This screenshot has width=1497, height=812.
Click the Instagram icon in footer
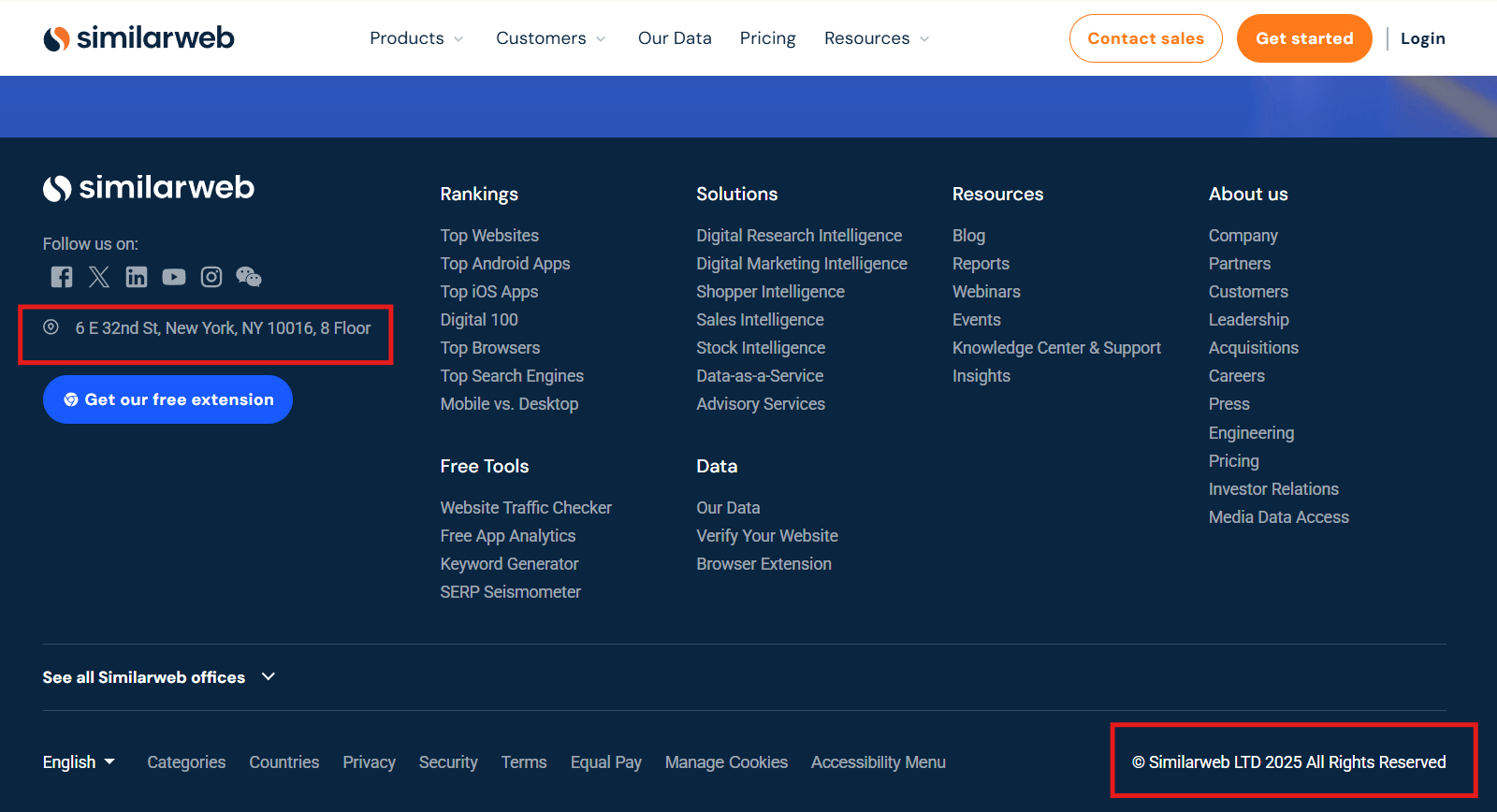211,277
